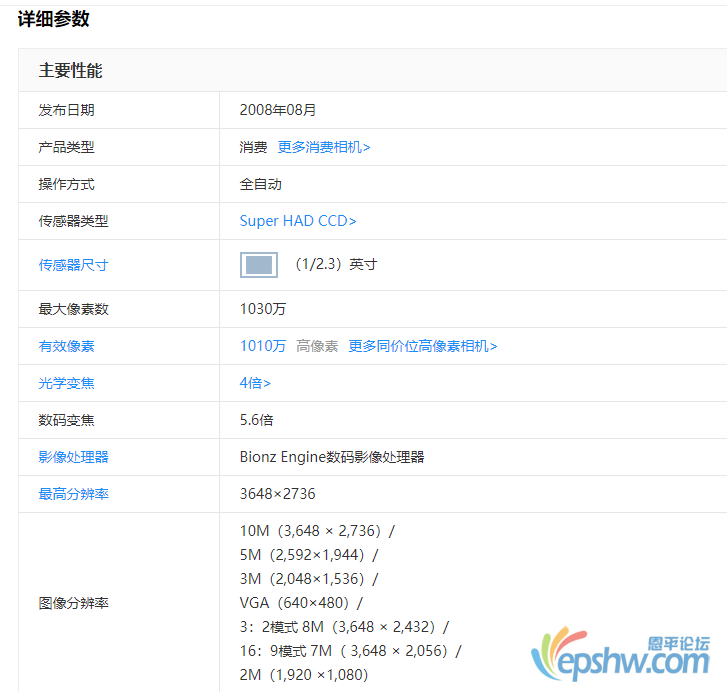Select the 消费 product type value
Screen dimensions: 727x692
click(253, 147)
